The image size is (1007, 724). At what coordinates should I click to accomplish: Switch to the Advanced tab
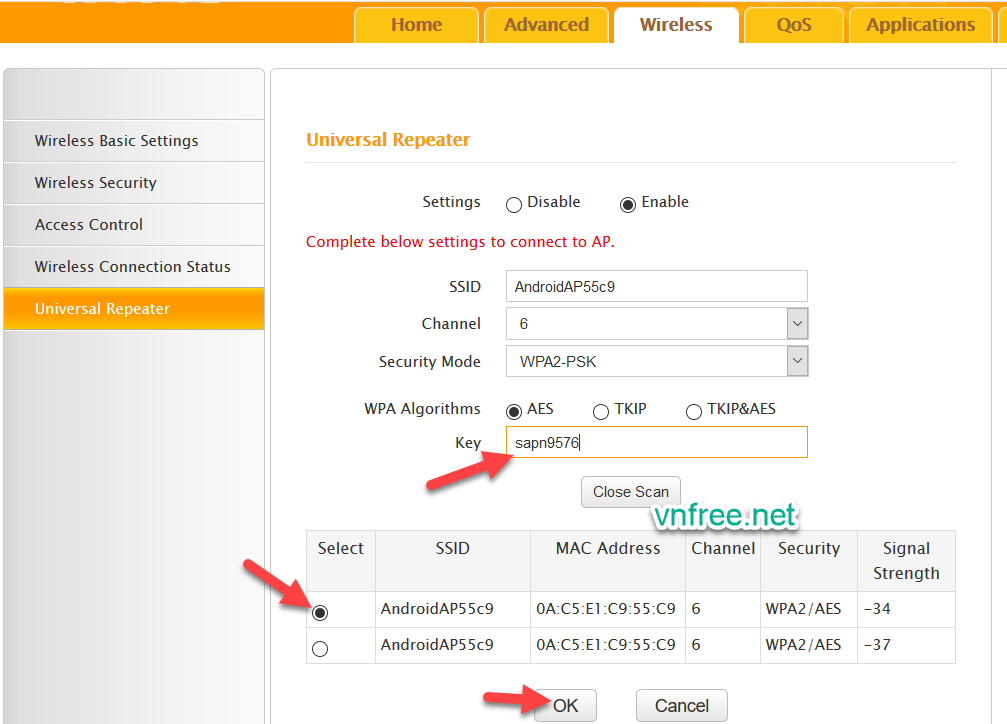(546, 25)
